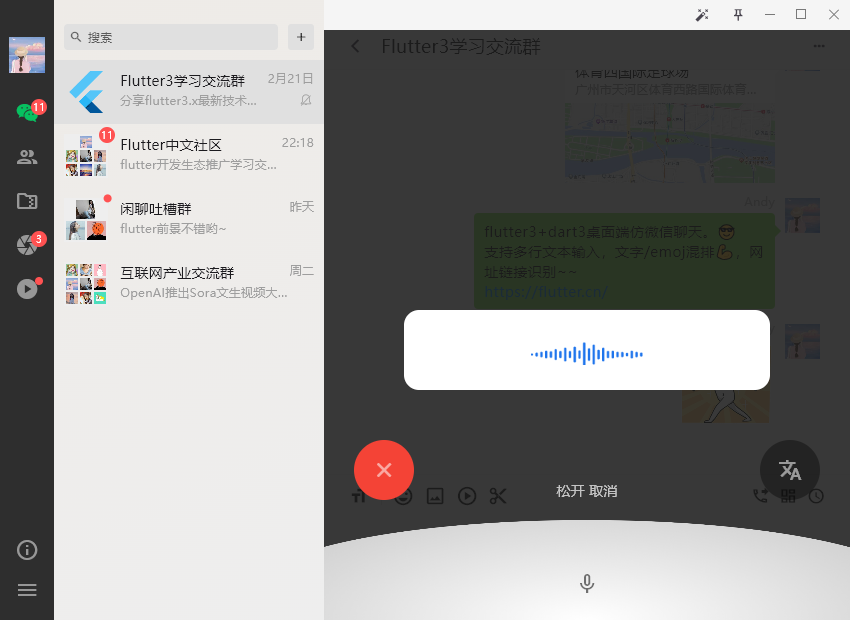Open the hamburger menu in the sidebar
The image size is (850, 620).
click(x=27, y=590)
